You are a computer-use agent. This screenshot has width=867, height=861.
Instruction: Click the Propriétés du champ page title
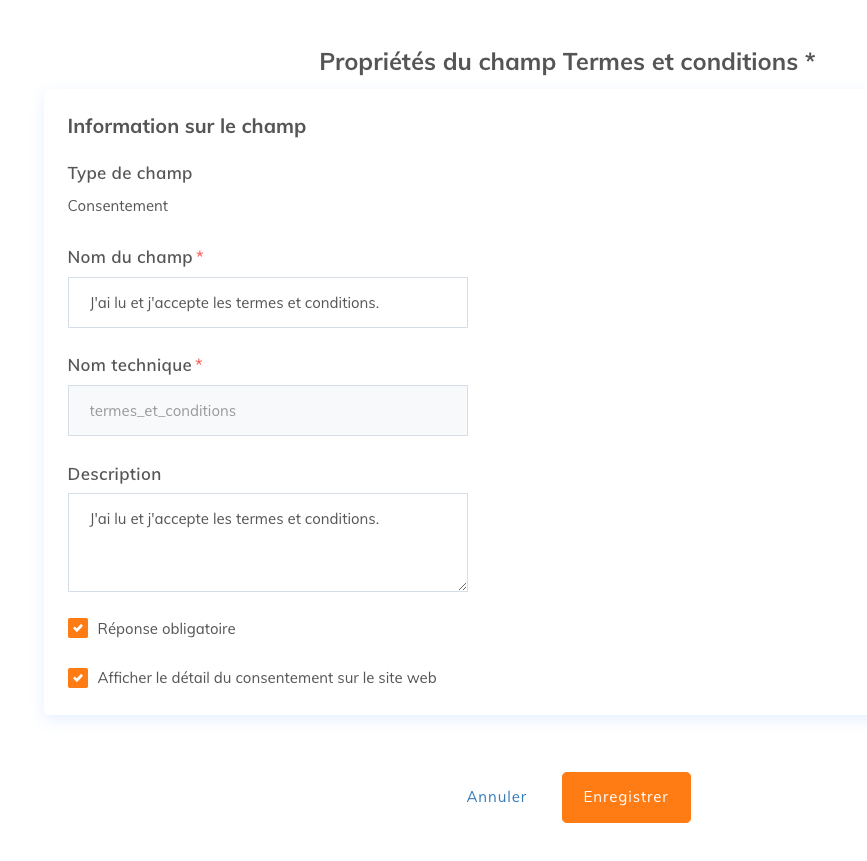567,62
